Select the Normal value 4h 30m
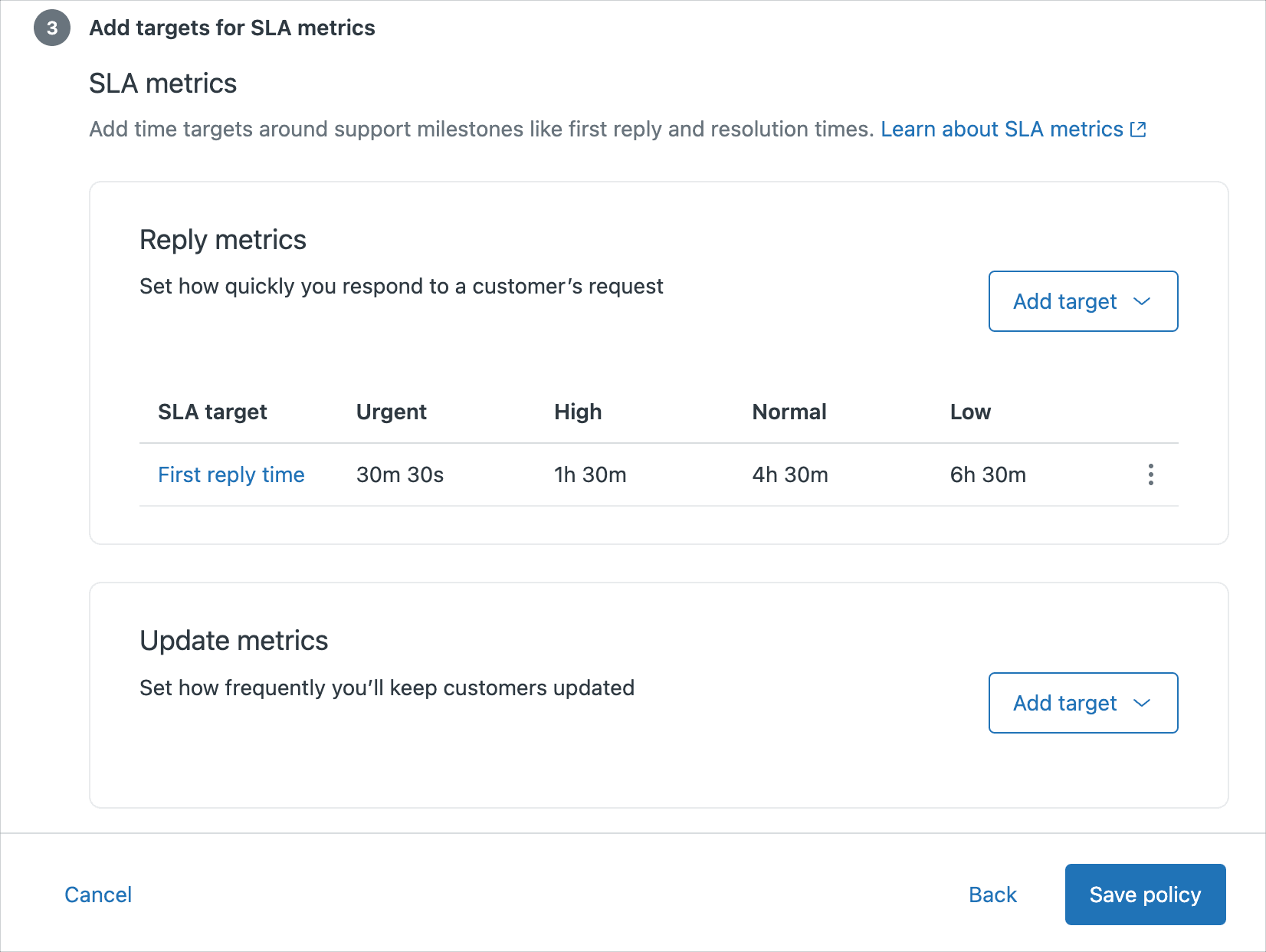This screenshot has width=1266, height=952. [789, 475]
